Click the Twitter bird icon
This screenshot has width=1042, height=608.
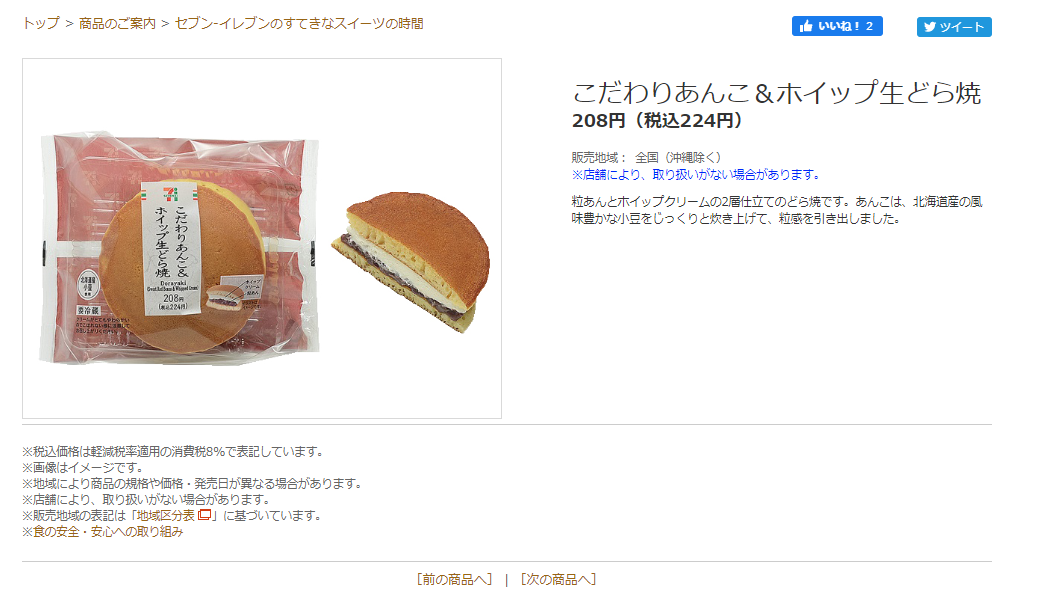coord(930,27)
